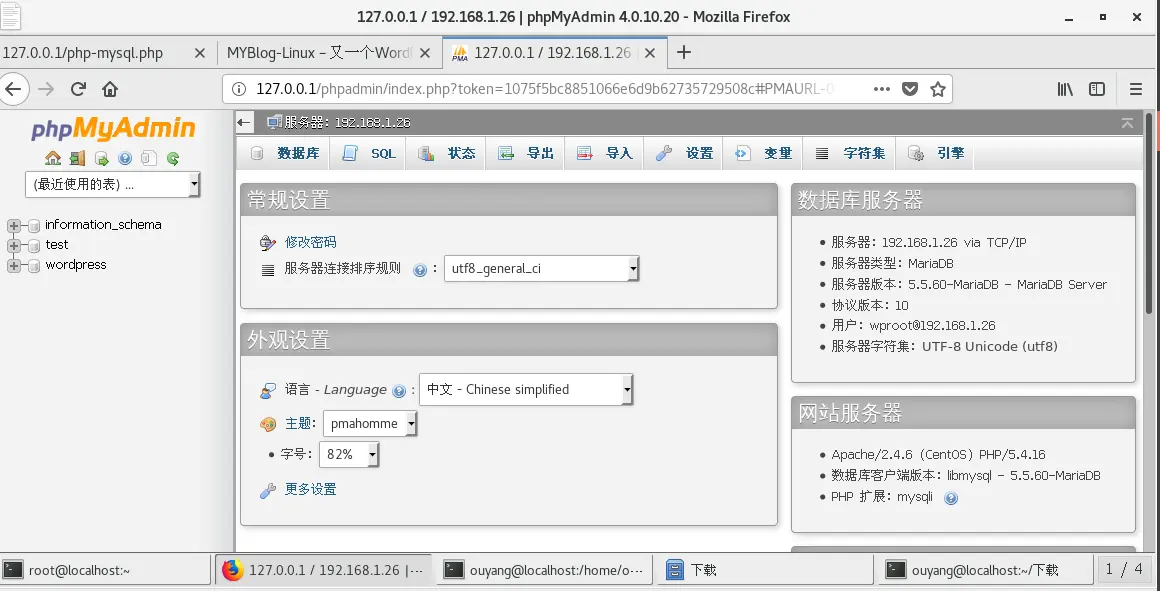The width and height of the screenshot is (1160, 591).
Task: Open language selection dropdown
Action: coord(526,390)
